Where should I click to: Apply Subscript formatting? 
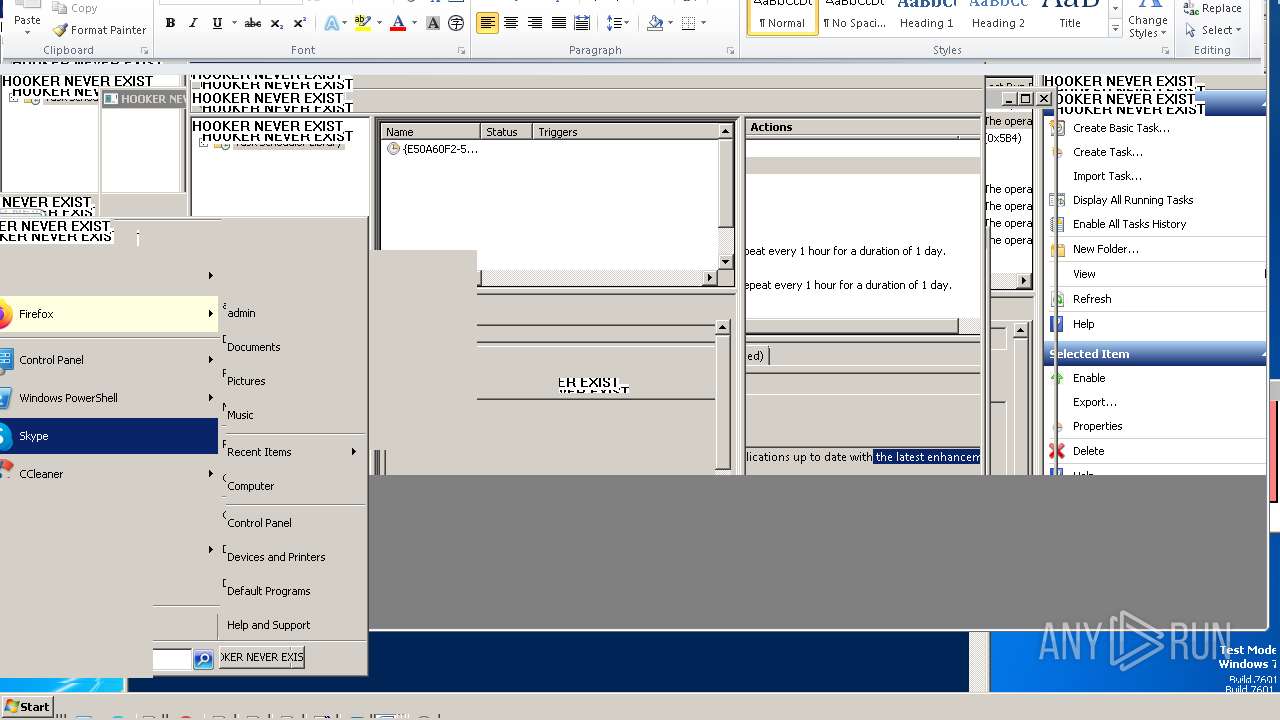click(277, 23)
